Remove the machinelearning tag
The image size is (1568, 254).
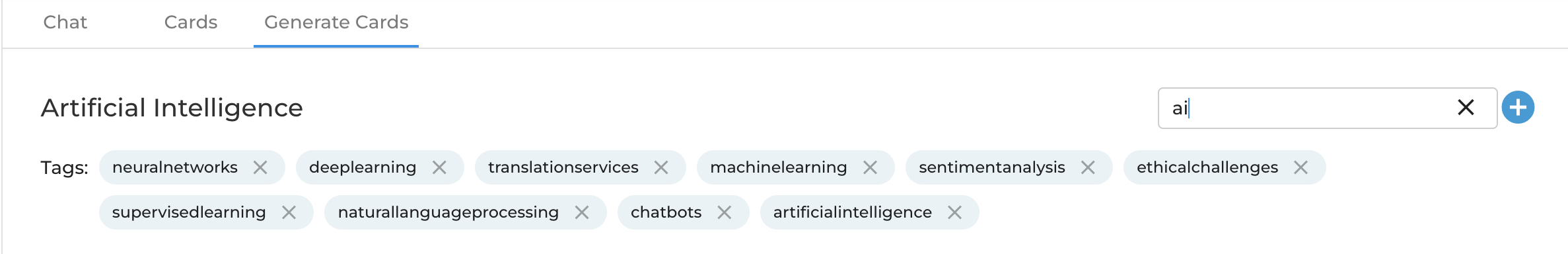(x=870, y=167)
